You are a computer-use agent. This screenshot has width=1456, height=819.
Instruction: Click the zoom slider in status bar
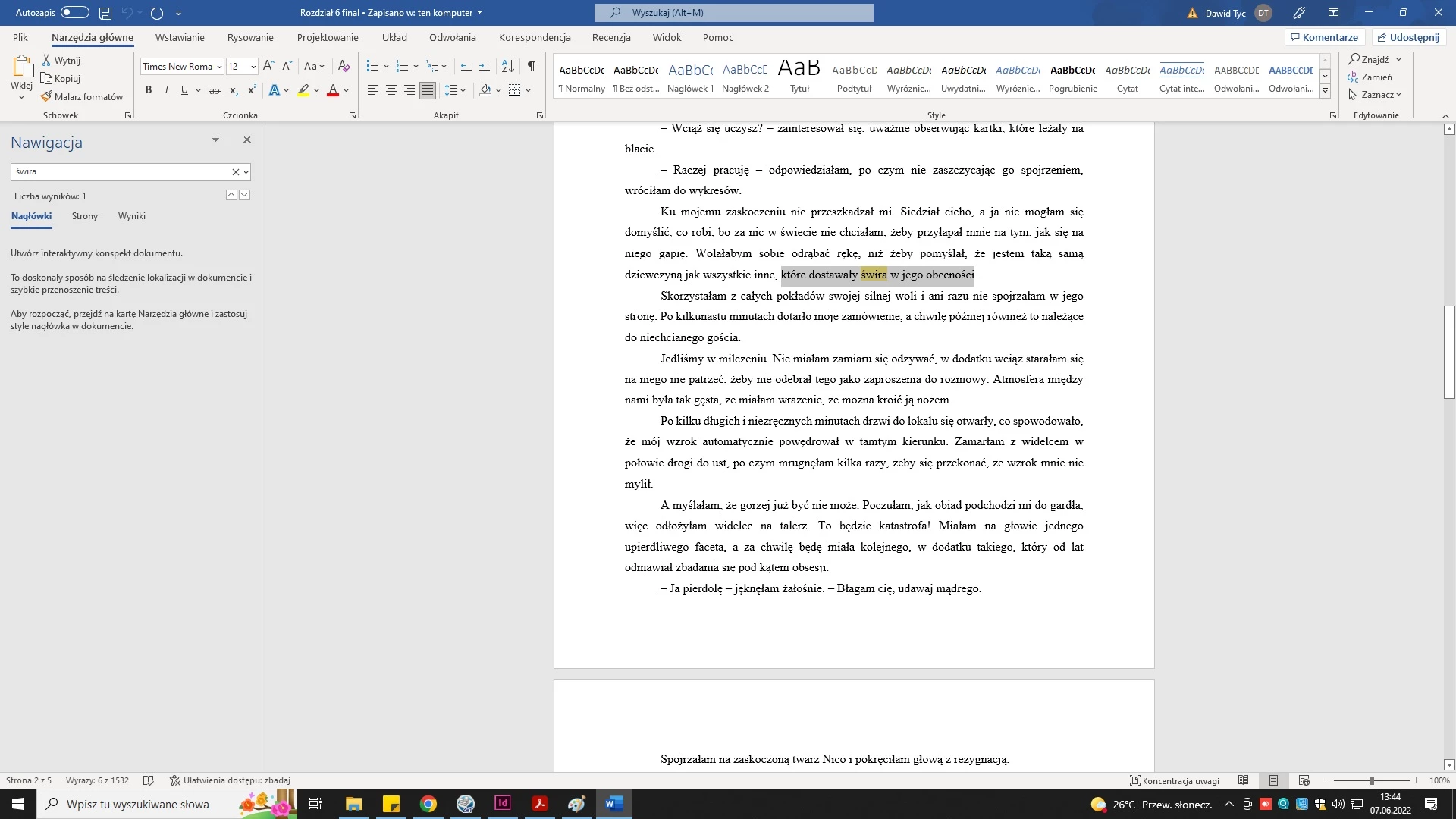(1371, 780)
